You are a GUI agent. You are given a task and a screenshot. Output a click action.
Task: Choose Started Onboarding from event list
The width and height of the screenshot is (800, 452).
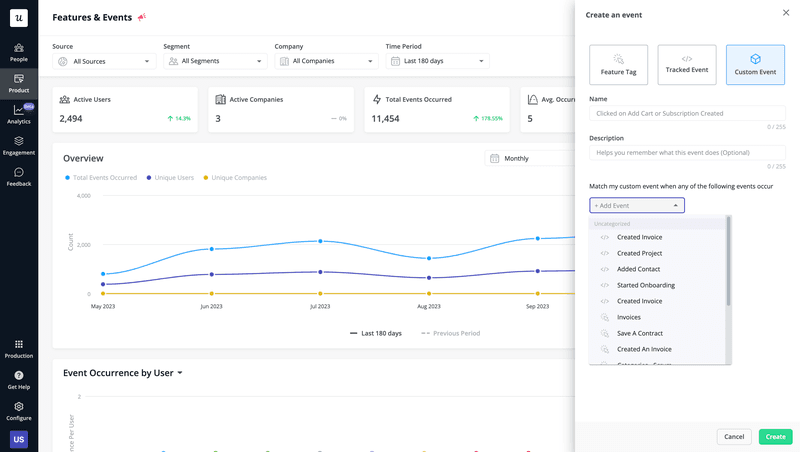(x=645, y=285)
